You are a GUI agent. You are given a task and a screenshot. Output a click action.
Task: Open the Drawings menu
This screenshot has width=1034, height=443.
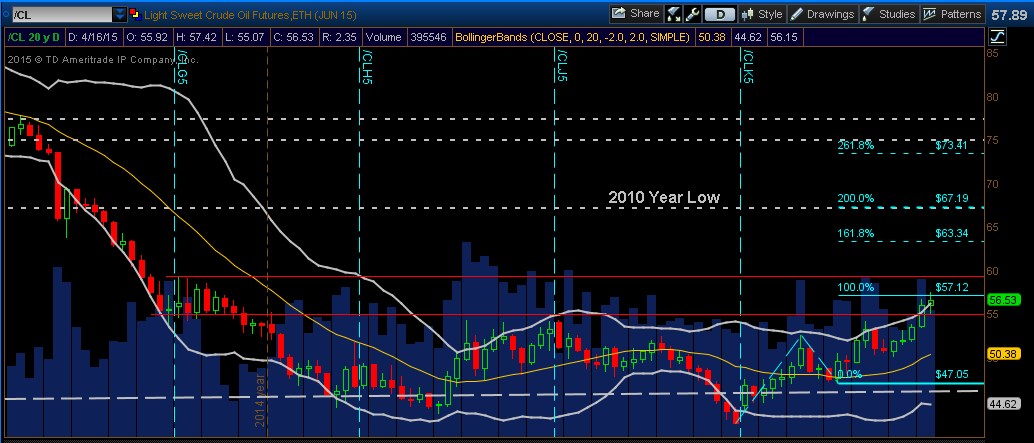pos(822,14)
